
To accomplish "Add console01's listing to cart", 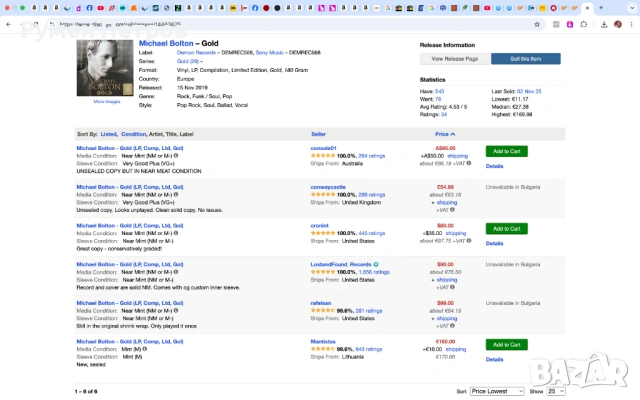I will (x=506, y=151).
